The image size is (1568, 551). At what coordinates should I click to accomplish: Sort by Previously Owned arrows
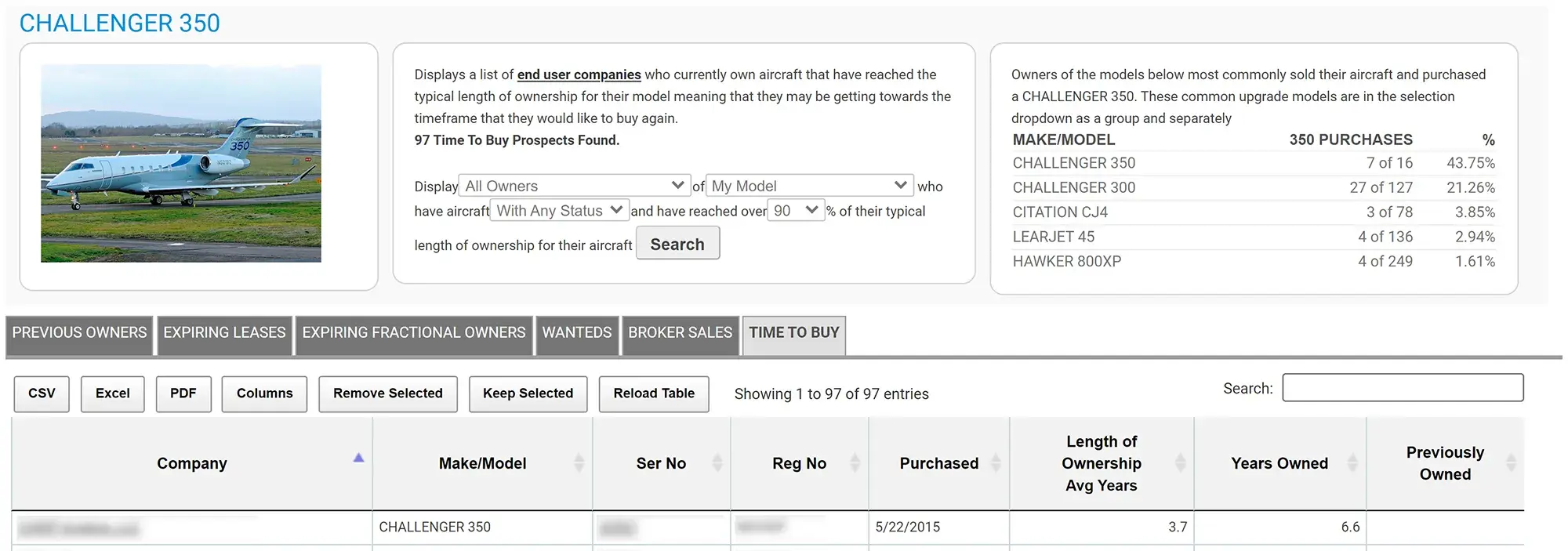click(x=1511, y=463)
